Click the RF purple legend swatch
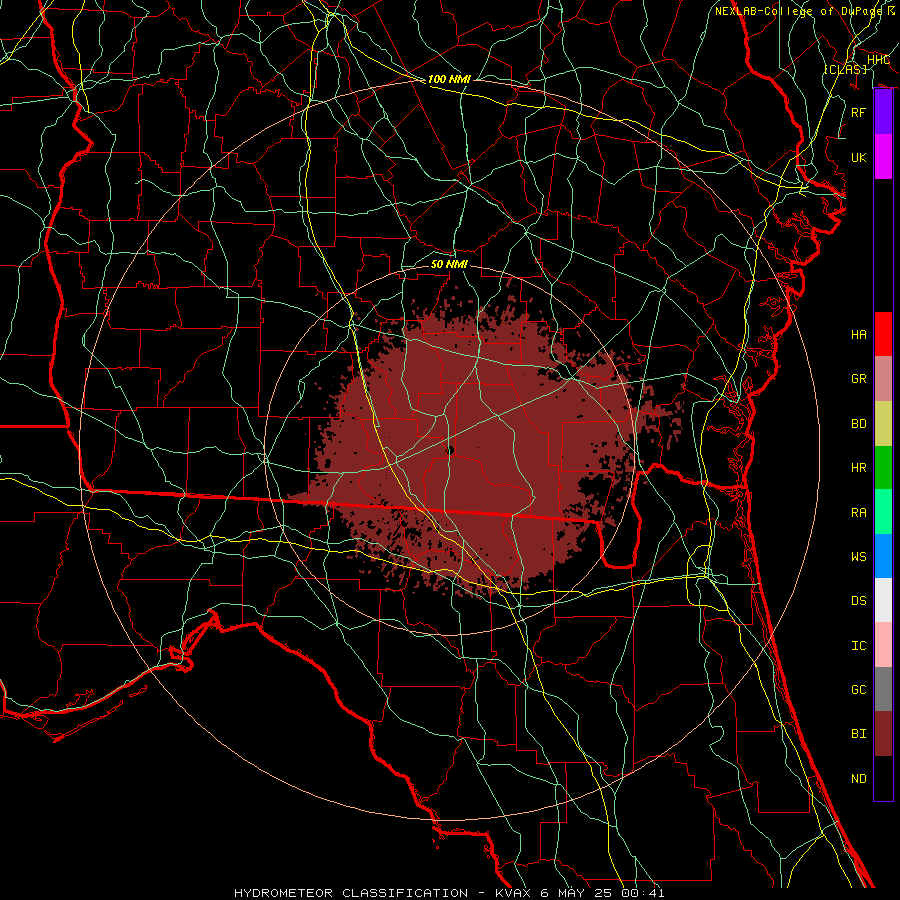The image size is (900, 900). 883,112
